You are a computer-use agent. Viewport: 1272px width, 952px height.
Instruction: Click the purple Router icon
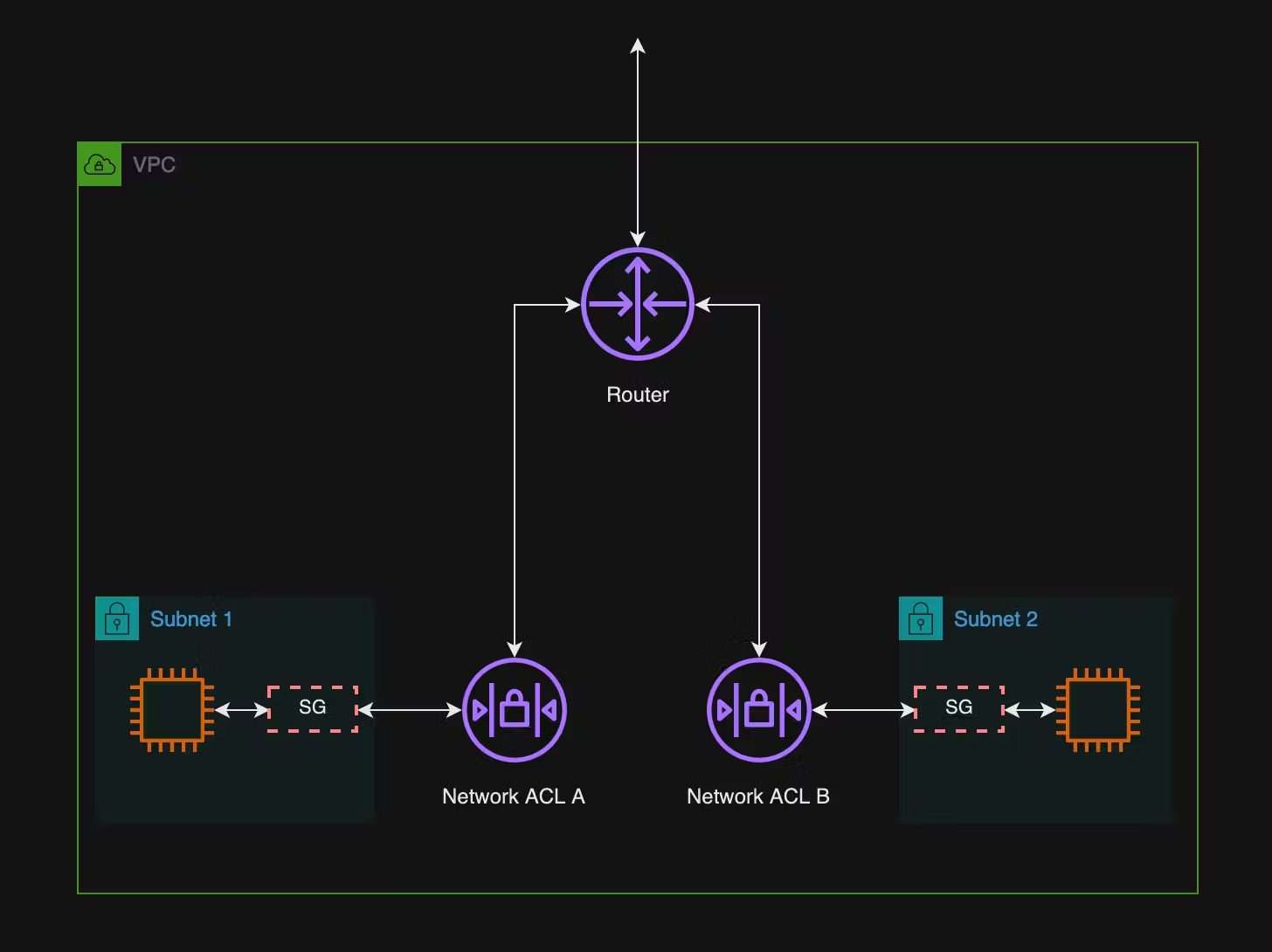tap(638, 304)
